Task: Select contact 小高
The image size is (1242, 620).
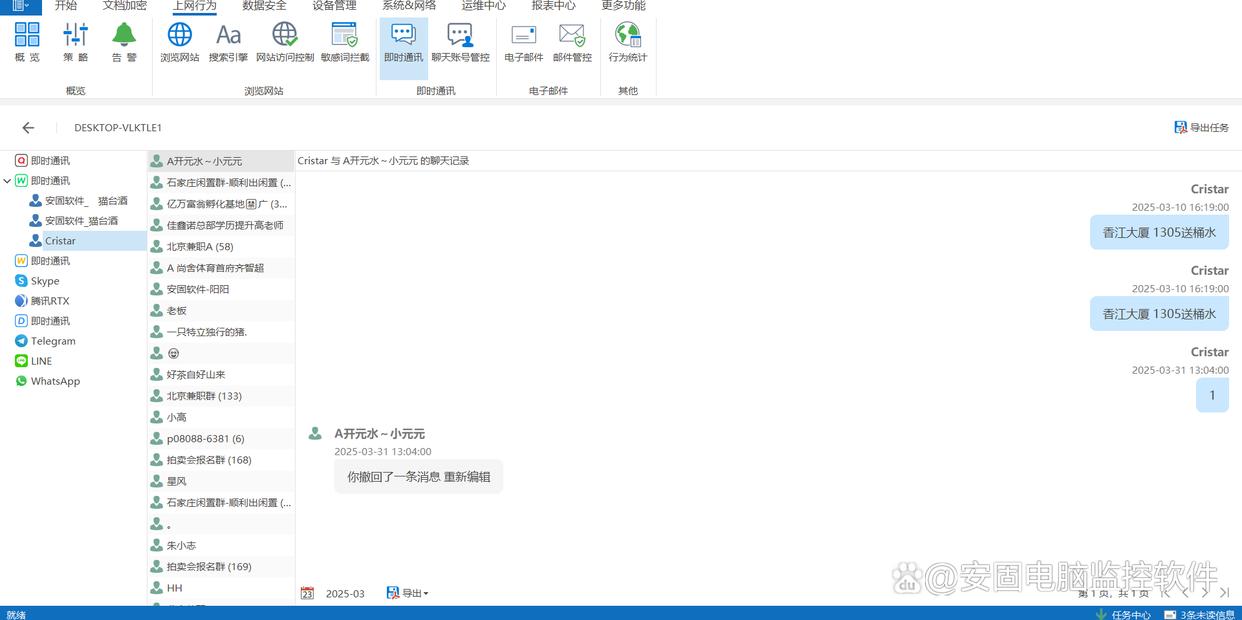Action: click(x=221, y=417)
